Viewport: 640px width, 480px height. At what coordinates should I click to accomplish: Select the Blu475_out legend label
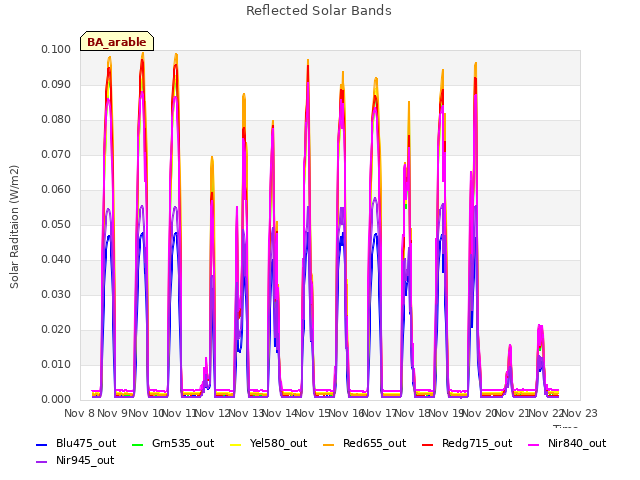[86, 443]
